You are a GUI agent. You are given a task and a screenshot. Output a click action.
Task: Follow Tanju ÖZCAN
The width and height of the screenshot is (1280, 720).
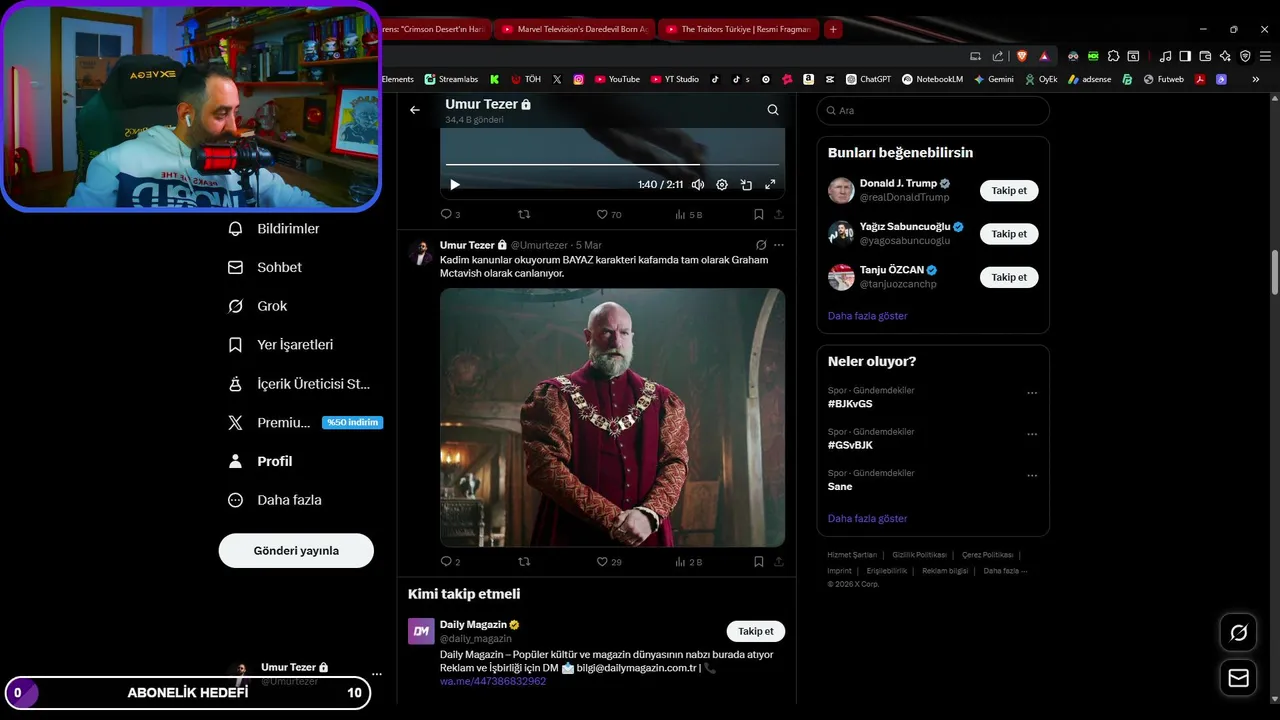click(x=1009, y=277)
